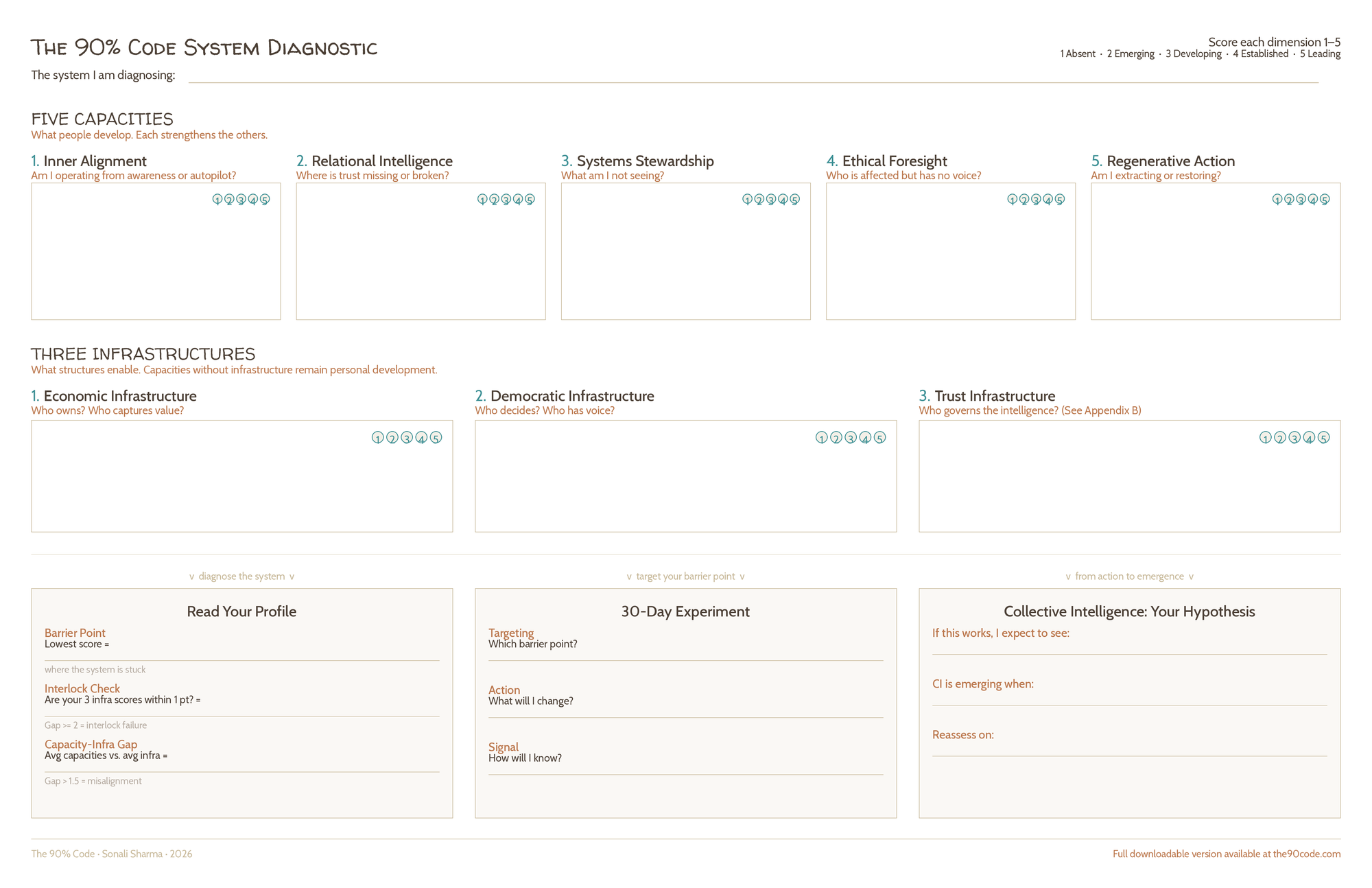Mark score 2 for Systems Stewardship
The height and width of the screenshot is (888, 1372).
[x=759, y=200]
